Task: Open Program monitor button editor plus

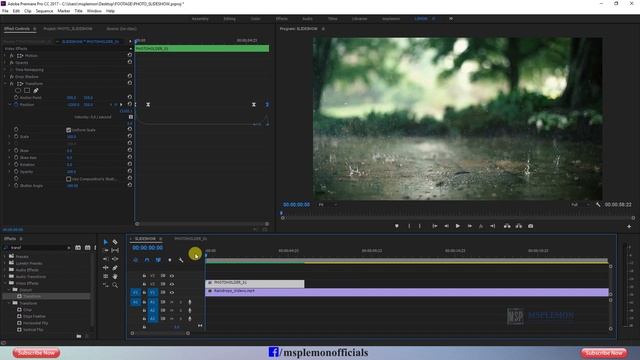Action: click(x=629, y=227)
